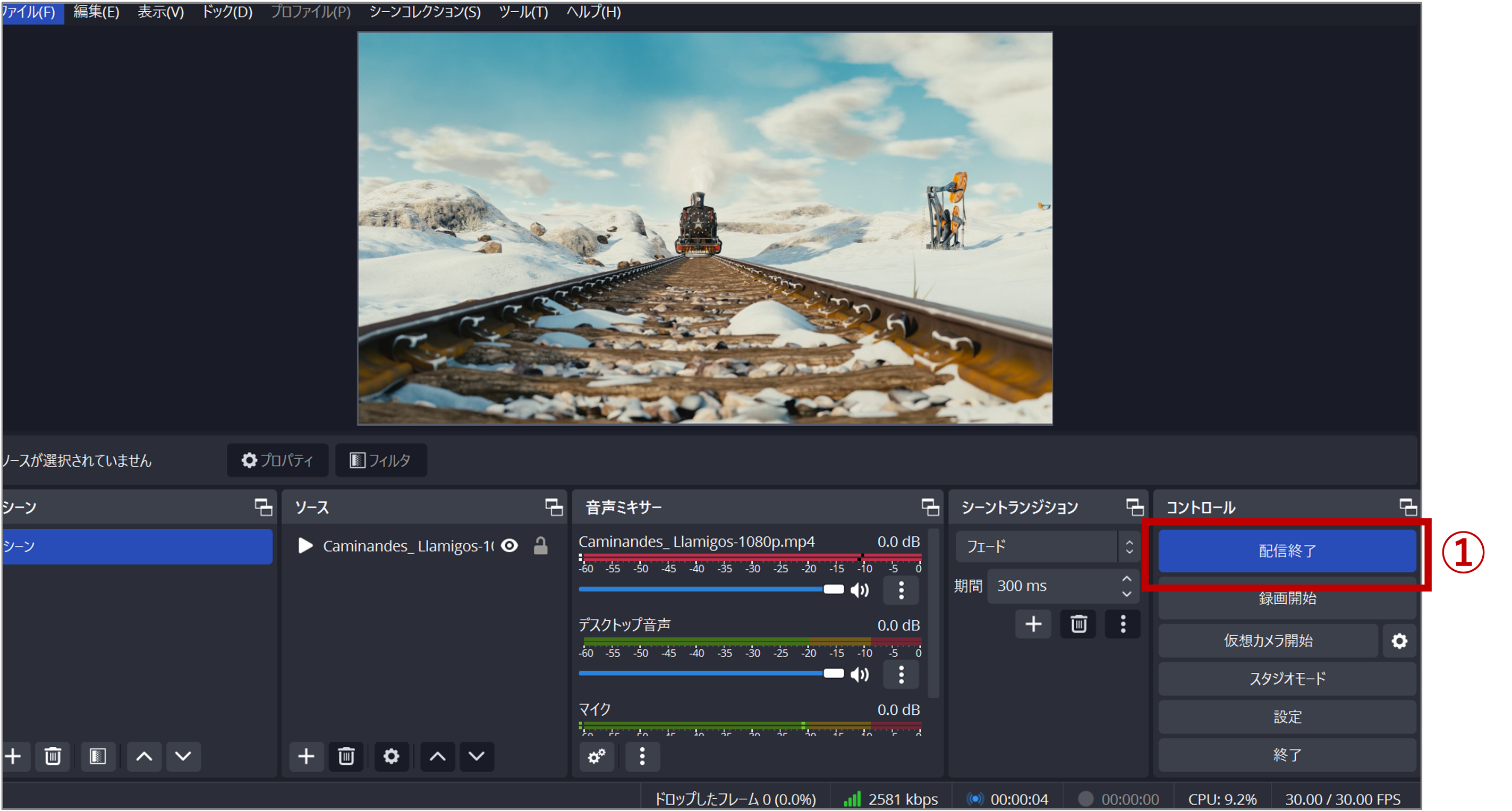Click 録画開始 to start recording

1287,598
